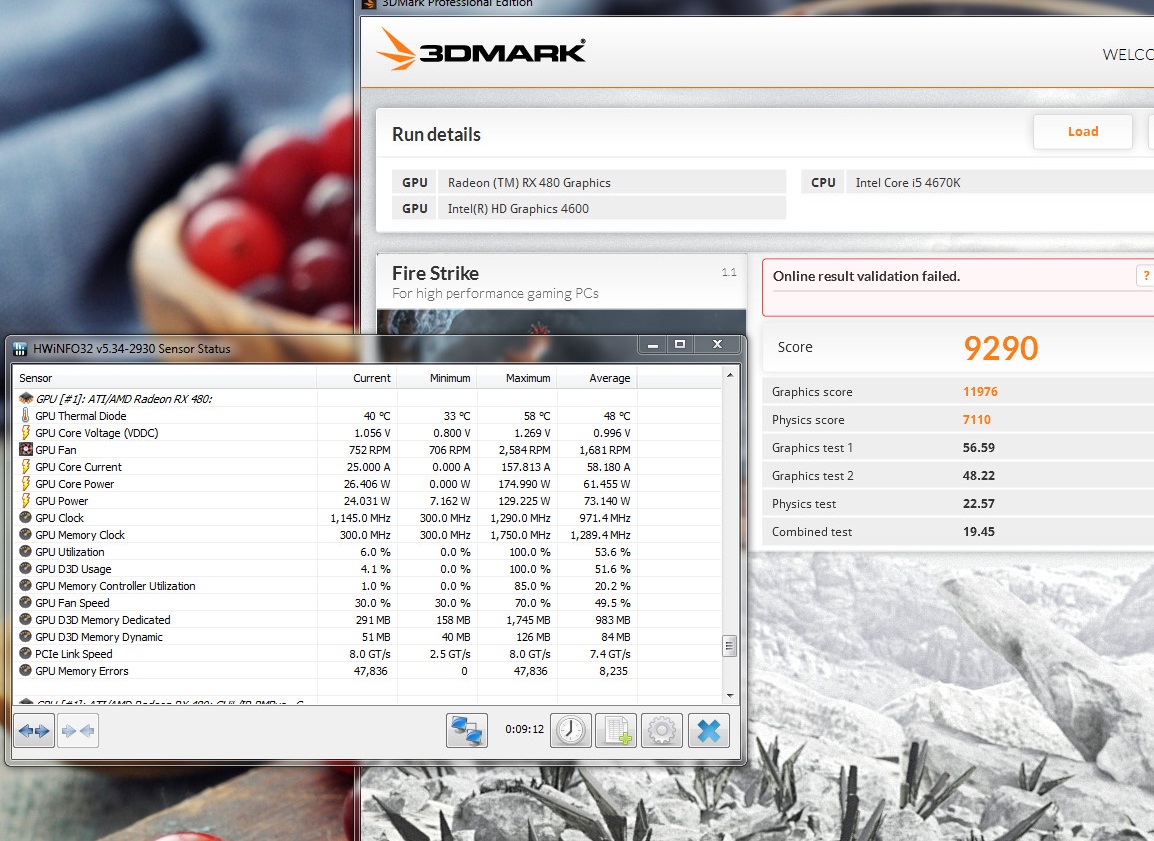This screenshot has width=1154, height=841.
Task: Click the expand/collapse arrows button in HWiNFO
Action: pos(34,731)
